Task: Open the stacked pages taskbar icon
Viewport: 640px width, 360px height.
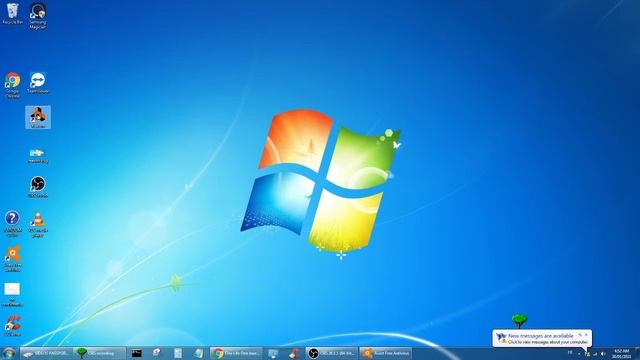Action: tap(199, 353)
